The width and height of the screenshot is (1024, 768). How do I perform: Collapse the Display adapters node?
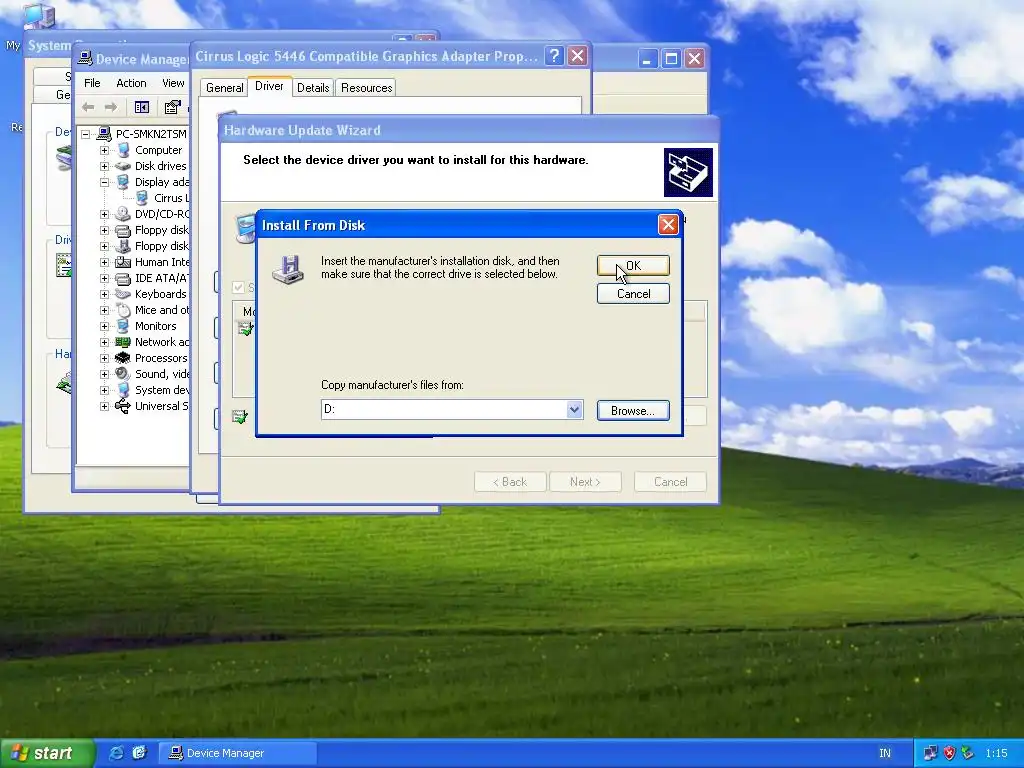coord(104,182)
